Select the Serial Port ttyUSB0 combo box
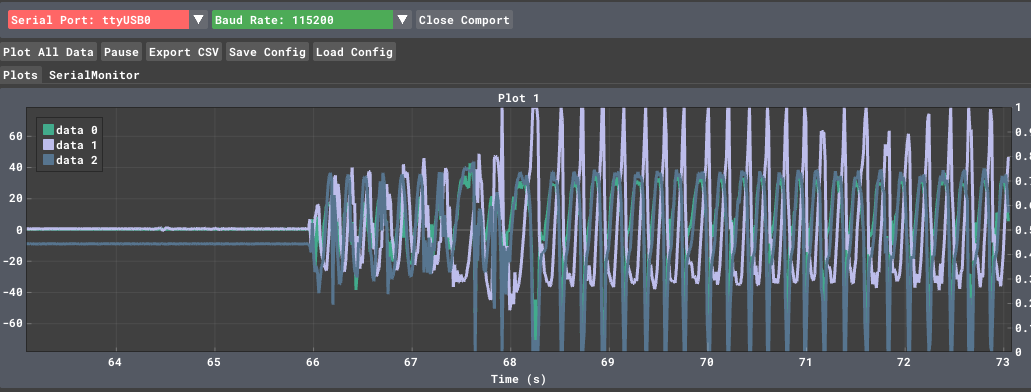Viewport: 1031px width, 392px height. 99,20
